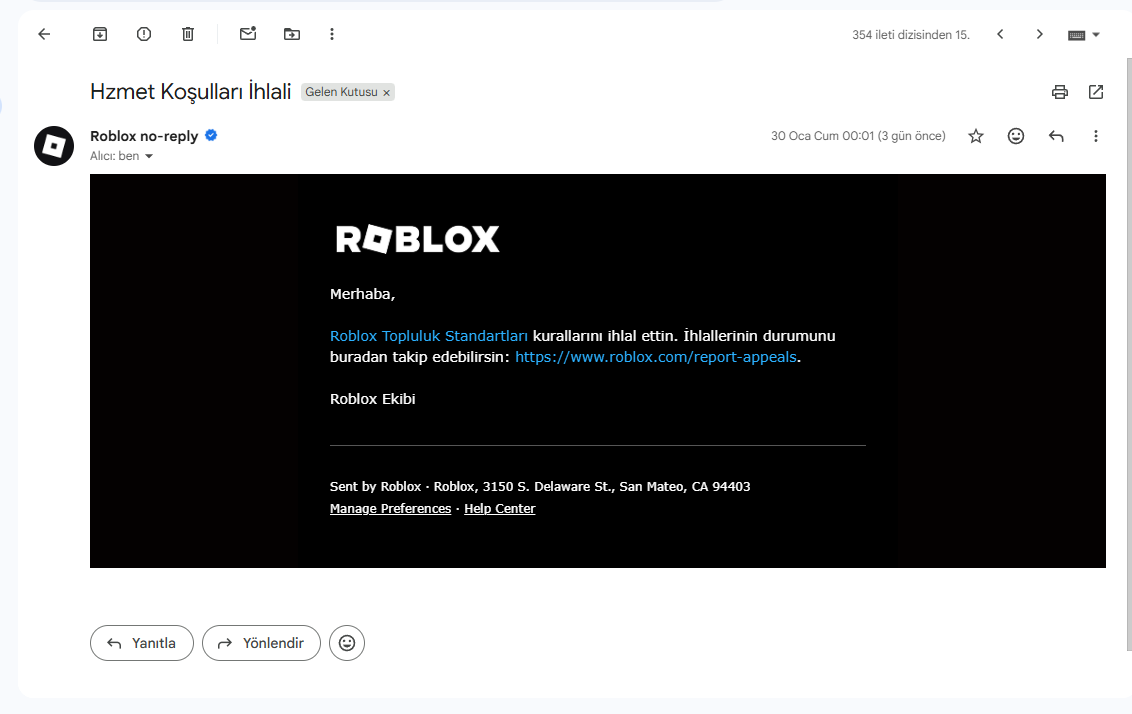This screenshot has width=1132, height=714.
Task: Remove the Gelen Kutusu label
Action: (x=386, y=92)
